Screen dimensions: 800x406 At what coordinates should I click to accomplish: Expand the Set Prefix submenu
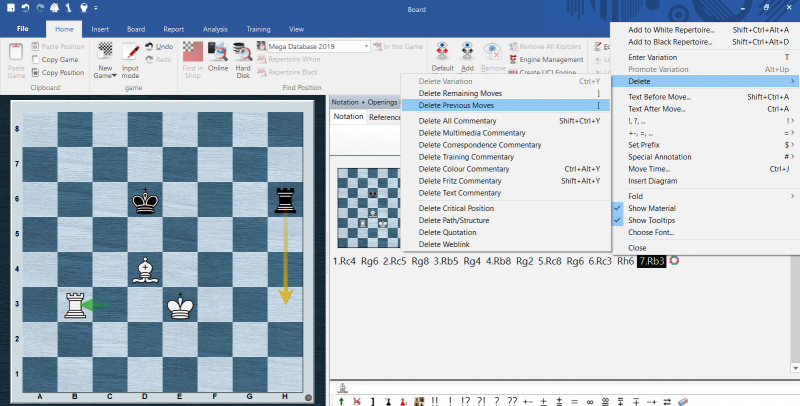pyautogui.click(x=704, y=145)
